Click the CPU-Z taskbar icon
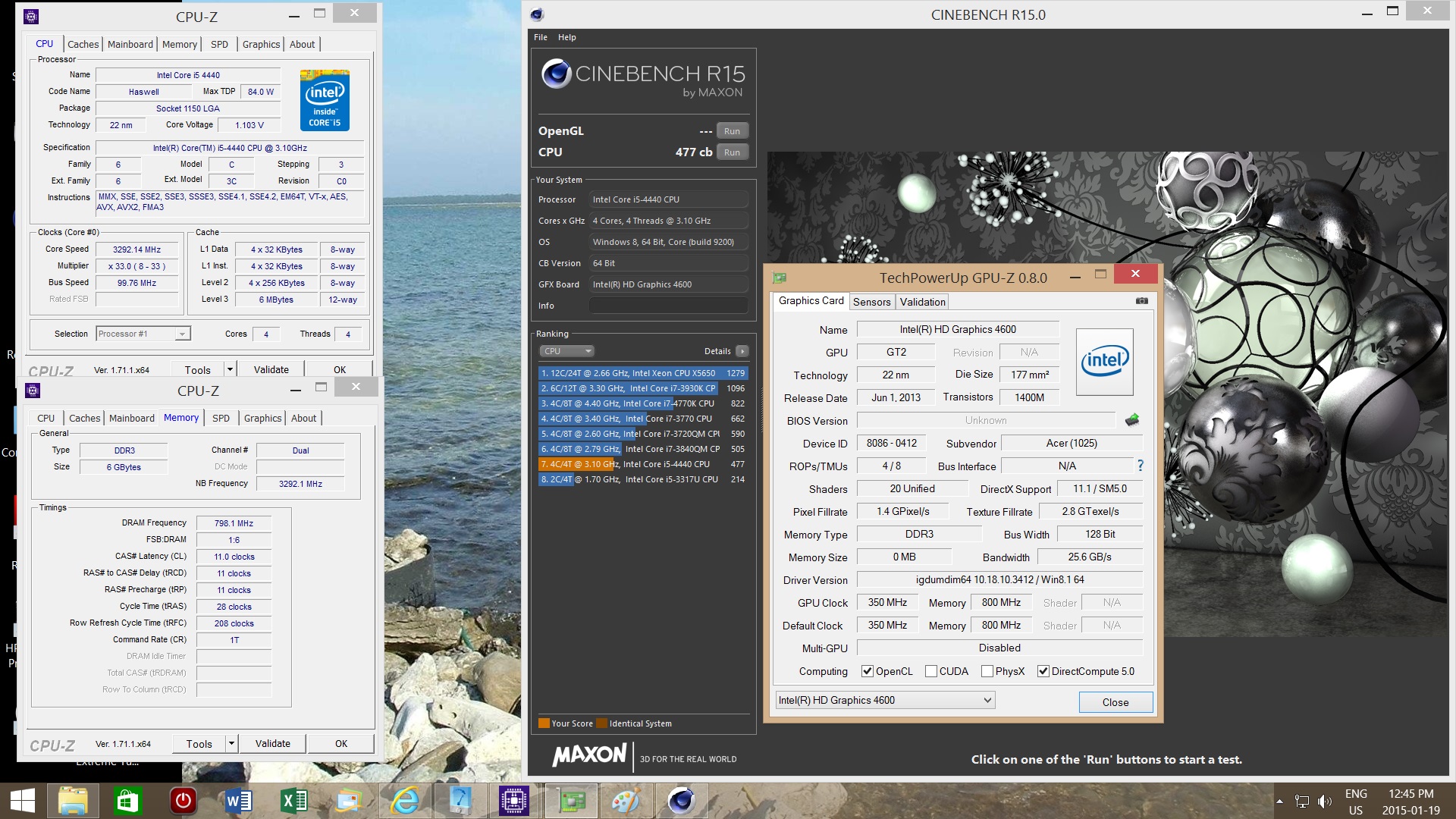 pyautogui.click(x=514, y=801)
